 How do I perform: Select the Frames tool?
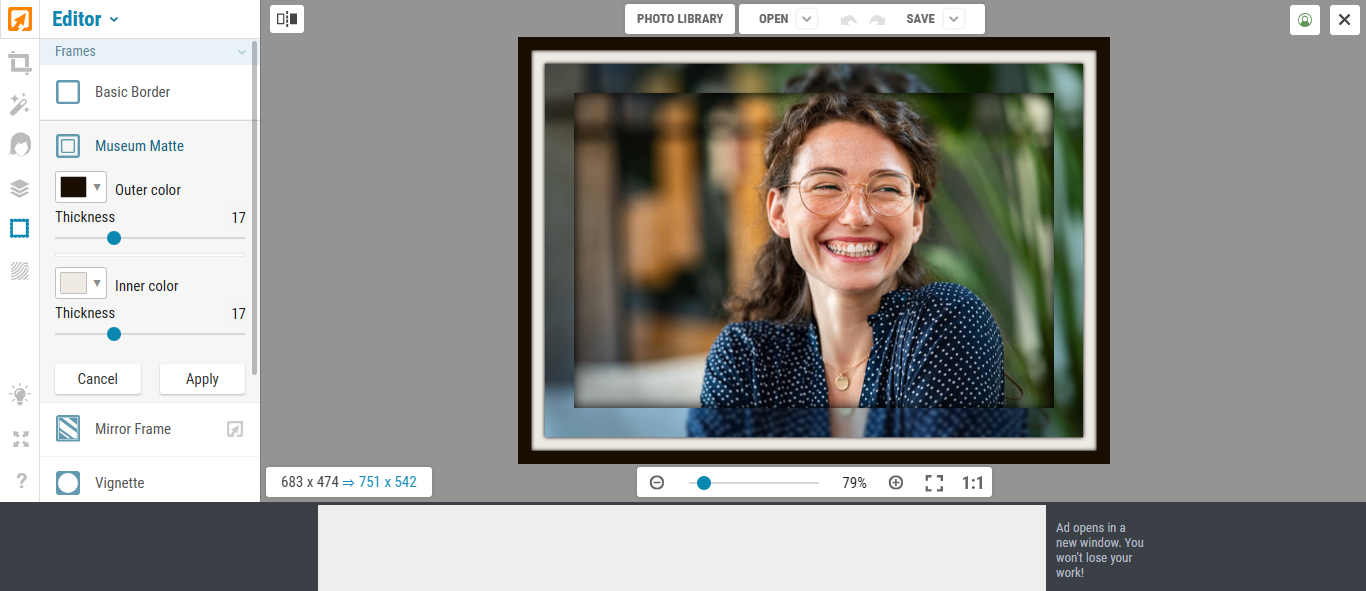click(x=20, y=228)
